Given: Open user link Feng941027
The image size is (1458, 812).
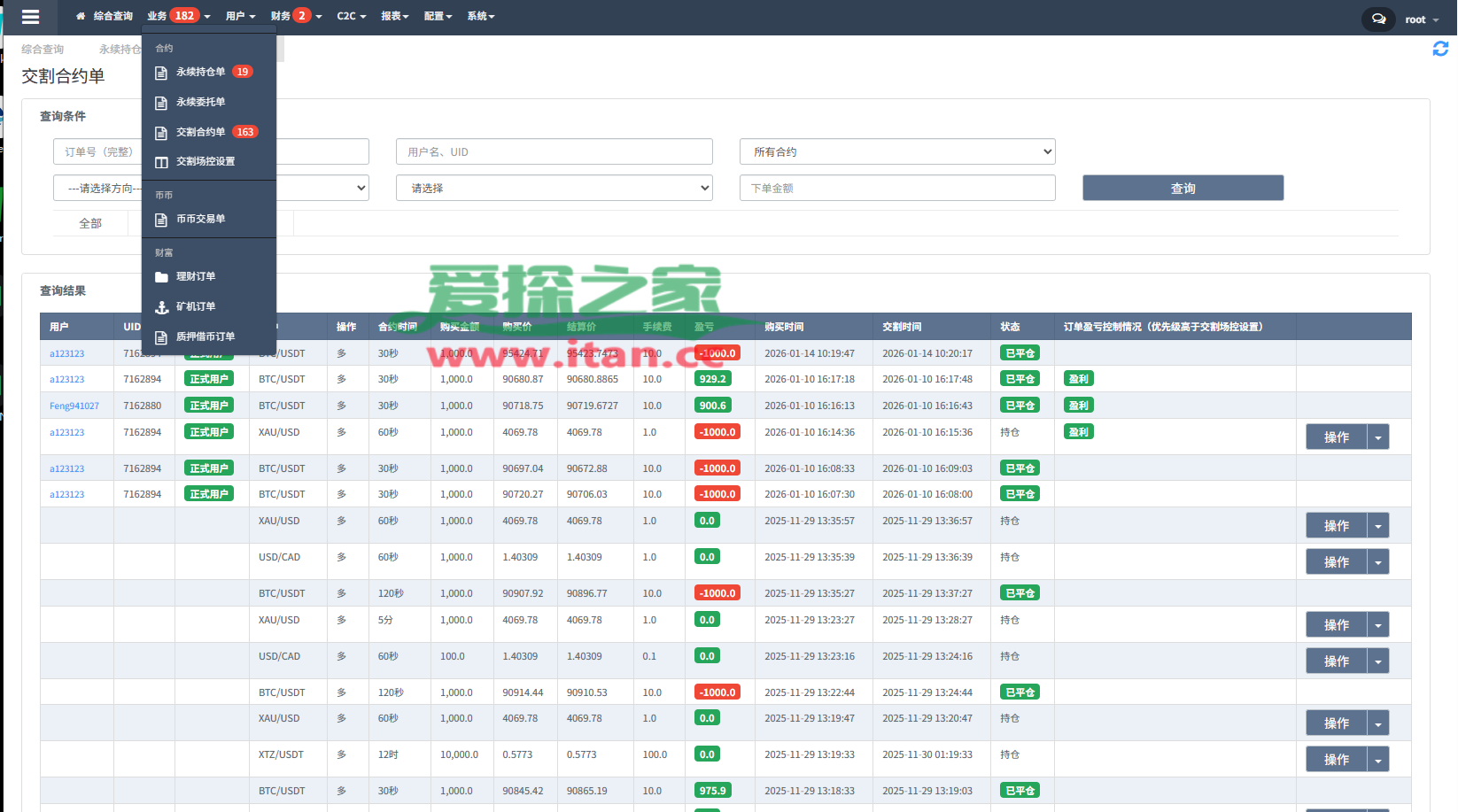Looking at the screenshot, I should [x=74, y=406].
